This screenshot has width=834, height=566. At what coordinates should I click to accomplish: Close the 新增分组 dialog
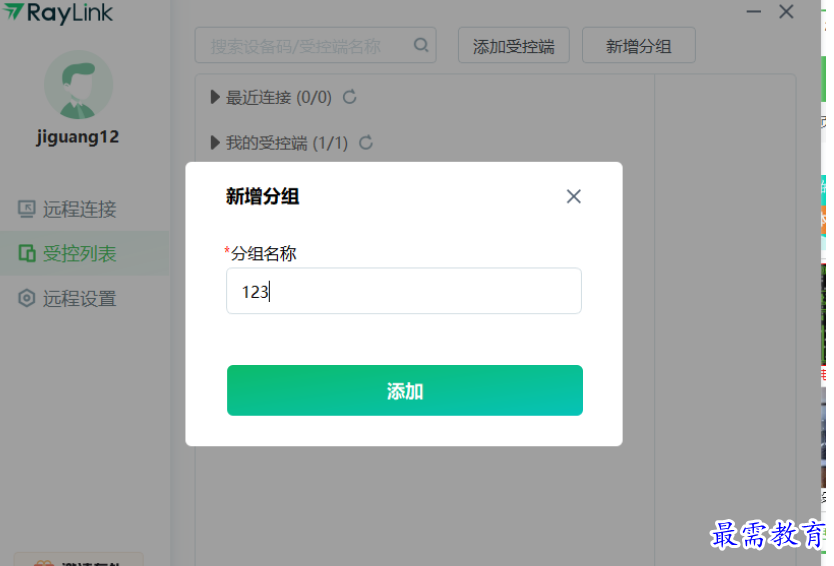click(x=573, y=196)
